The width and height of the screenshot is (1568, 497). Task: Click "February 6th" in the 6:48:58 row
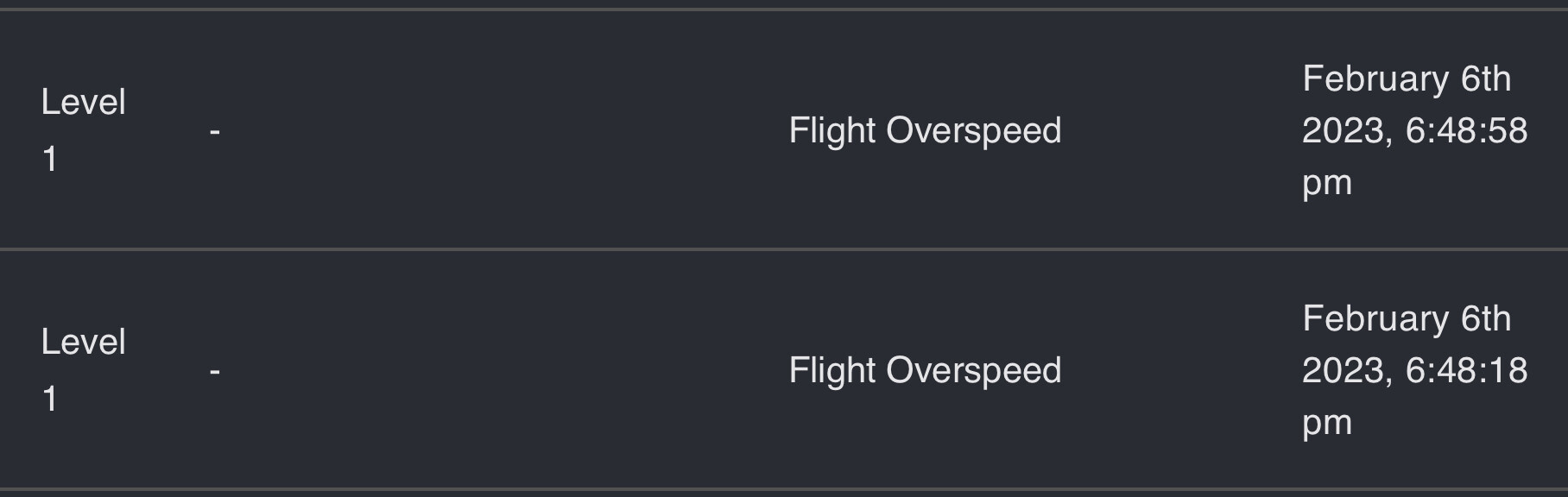point(1407,79)
